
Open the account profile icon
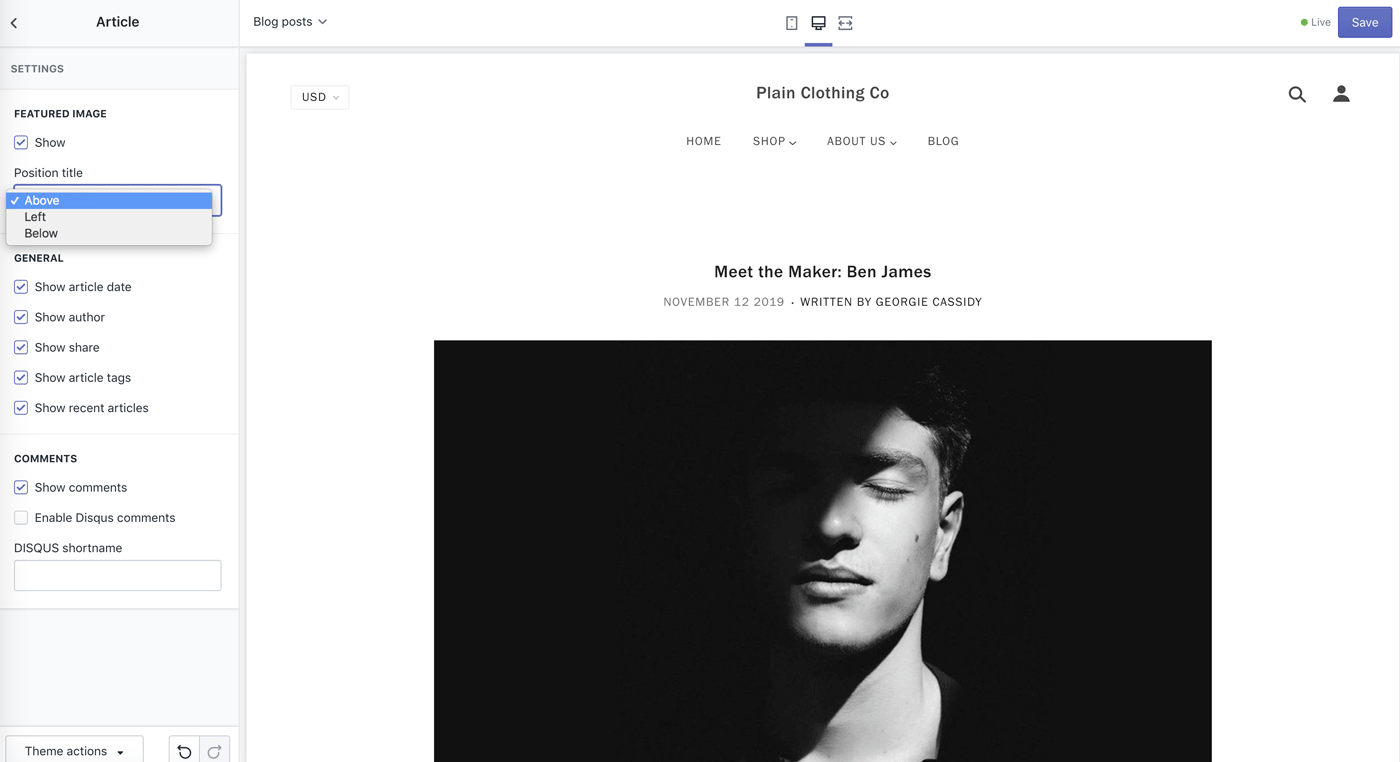point(1341,94)
